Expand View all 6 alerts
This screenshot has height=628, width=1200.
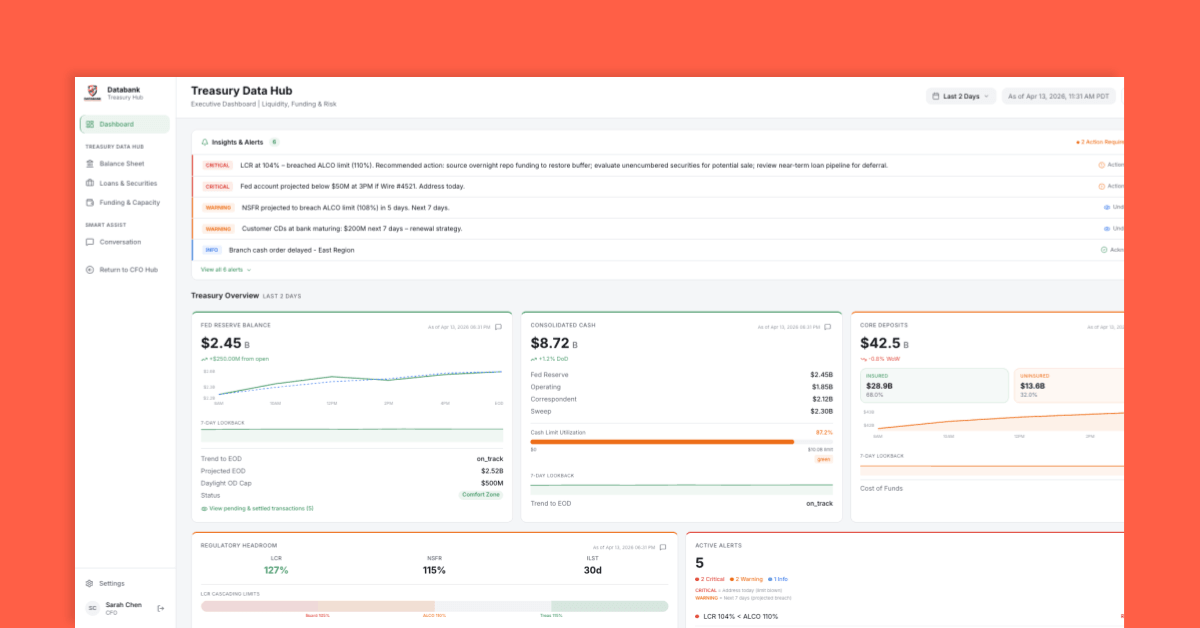click(x=223, y=270)
